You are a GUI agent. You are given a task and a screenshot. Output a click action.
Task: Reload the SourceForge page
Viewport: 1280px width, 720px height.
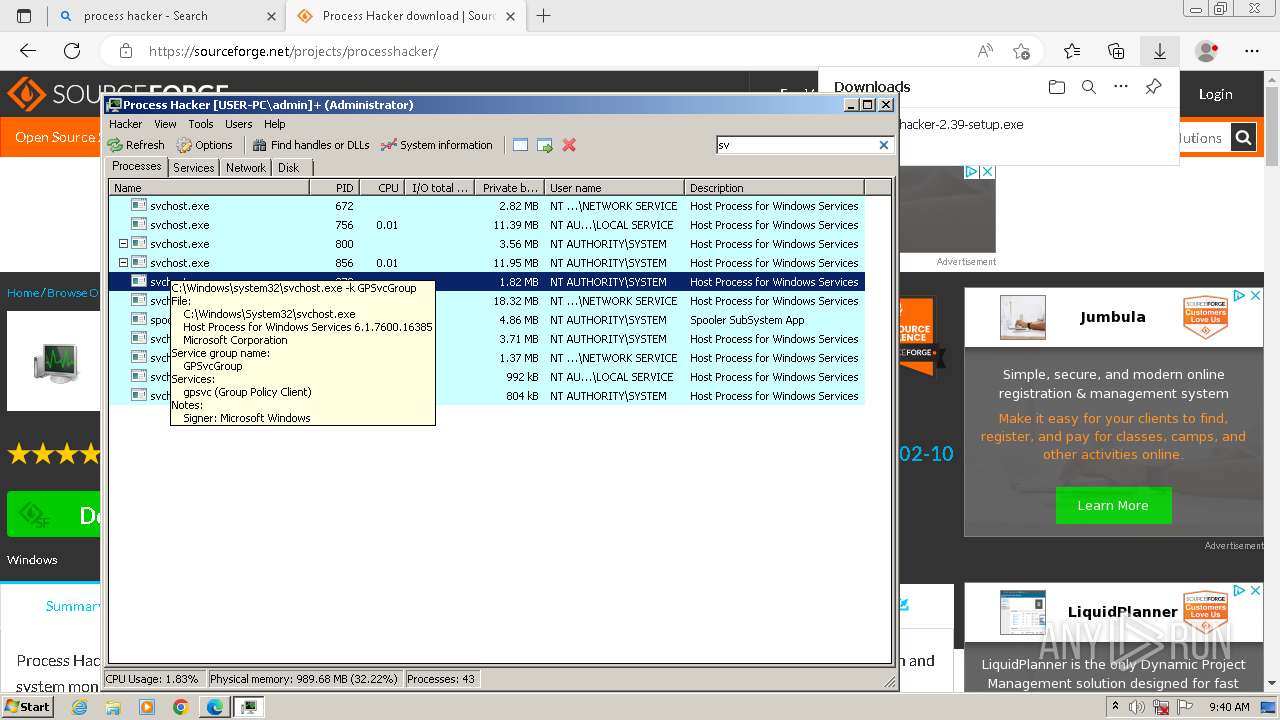(x=72, y=51)
